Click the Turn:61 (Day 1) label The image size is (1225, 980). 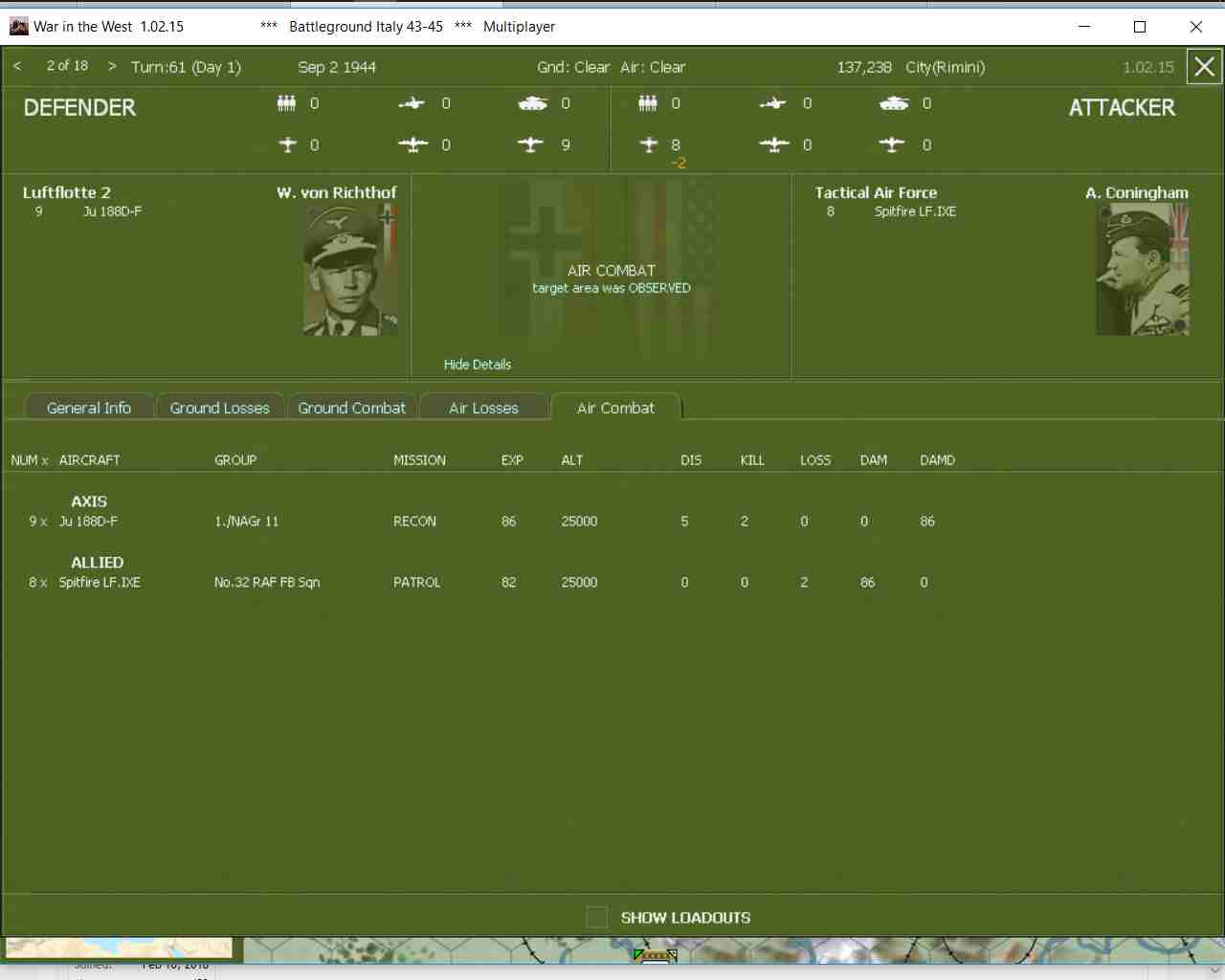click(x=186, y=67)
